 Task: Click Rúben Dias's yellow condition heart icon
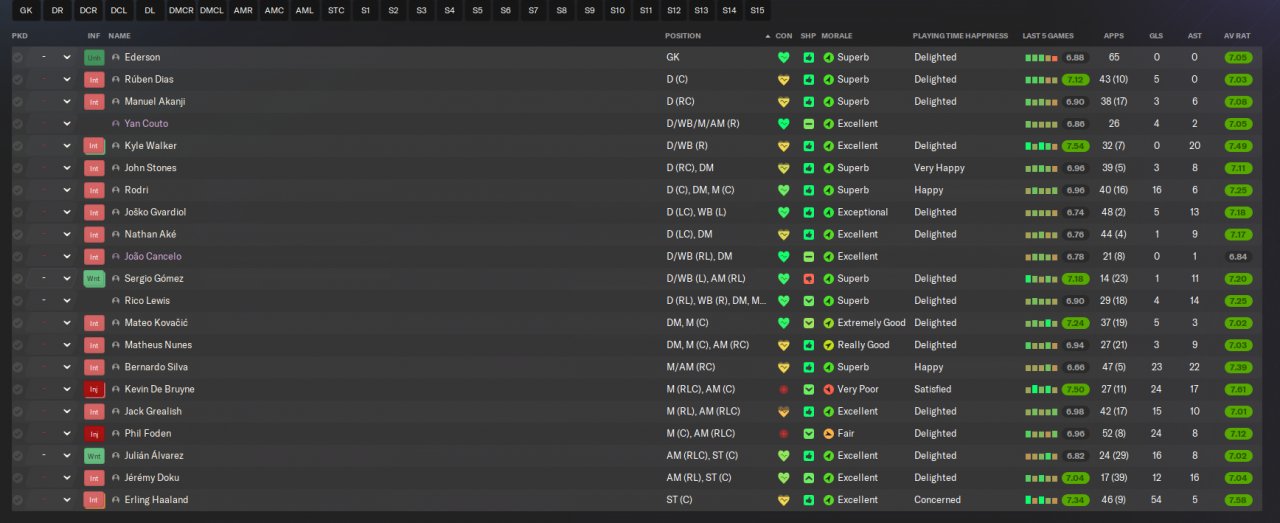(x=784, y=79)
